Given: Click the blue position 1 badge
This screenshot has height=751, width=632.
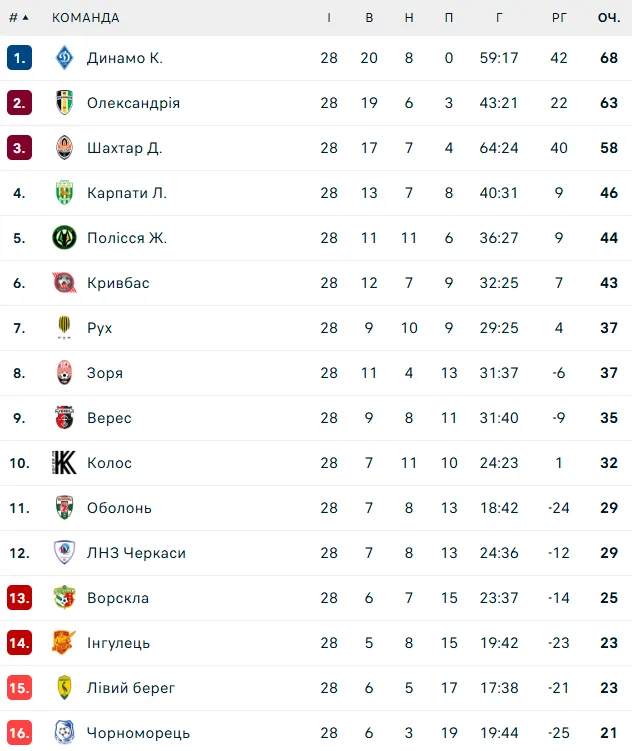Looking at the screenshot, I should click(20, 58).
